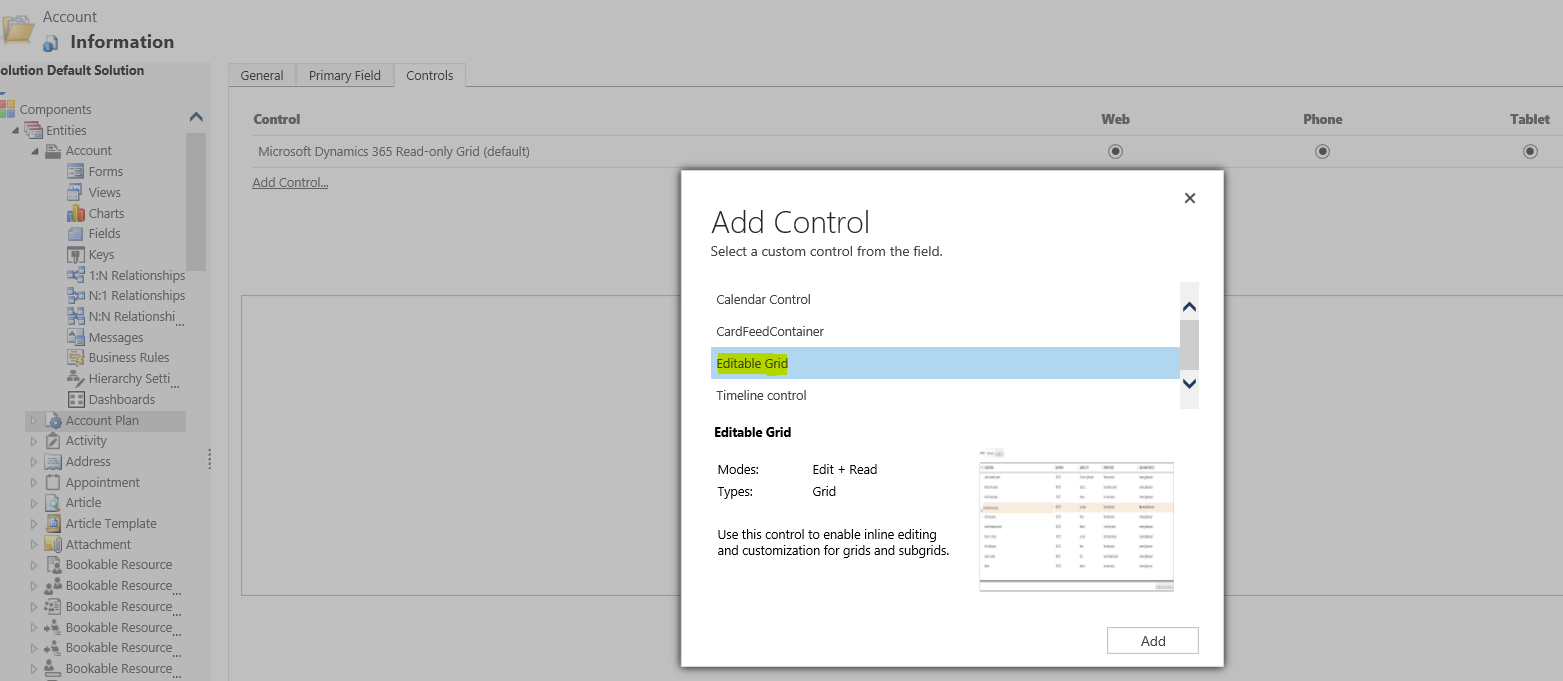Screen dimensions: 1563x681
Task: Click the Add button in the dialog
Action: click(1152, 641)
